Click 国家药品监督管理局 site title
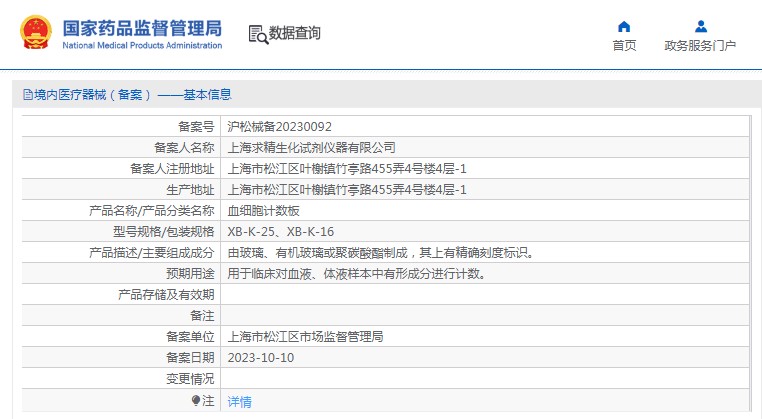 (x=142, y=28)
